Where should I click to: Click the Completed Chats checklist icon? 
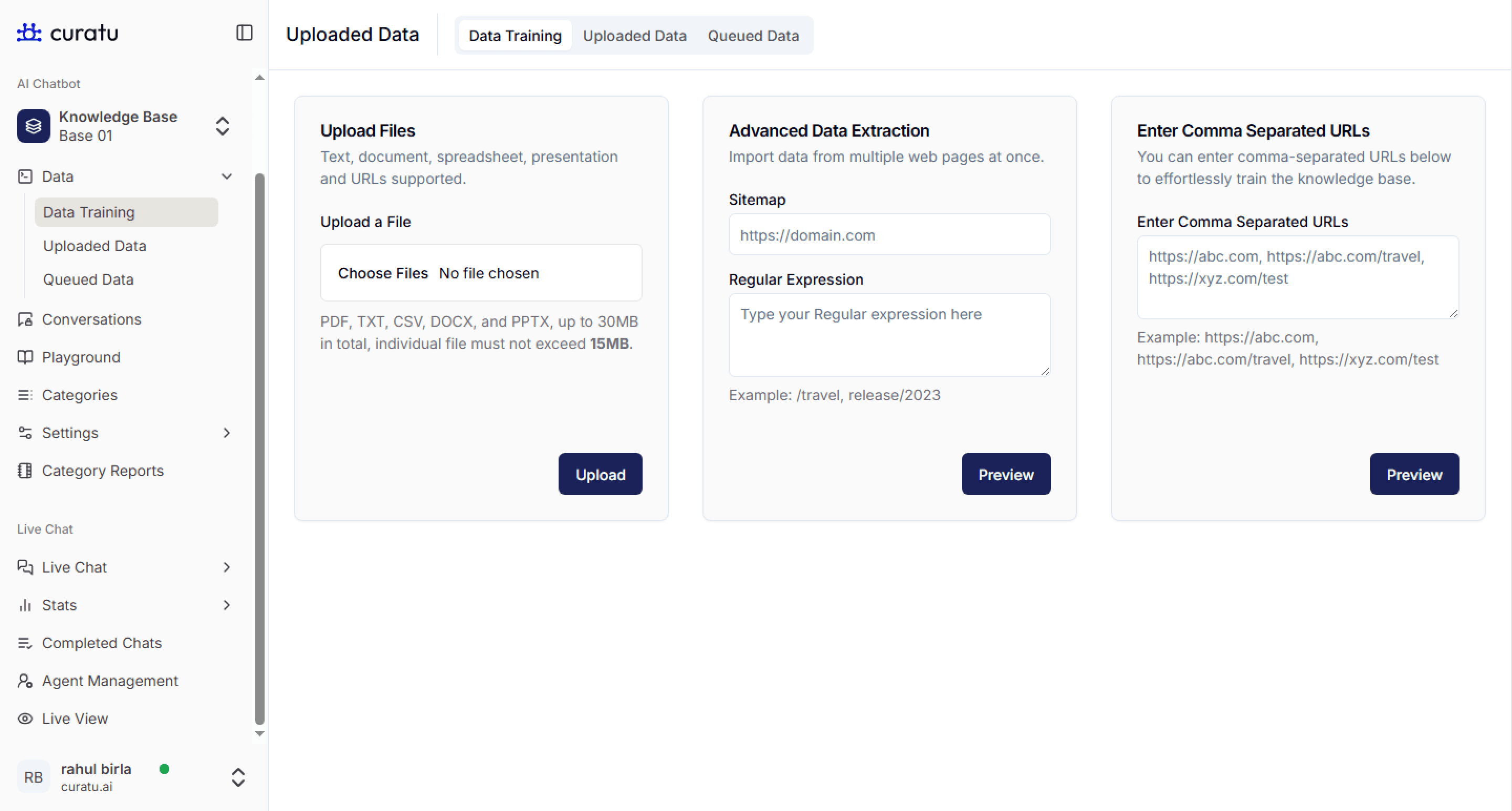tap(25, 642)
